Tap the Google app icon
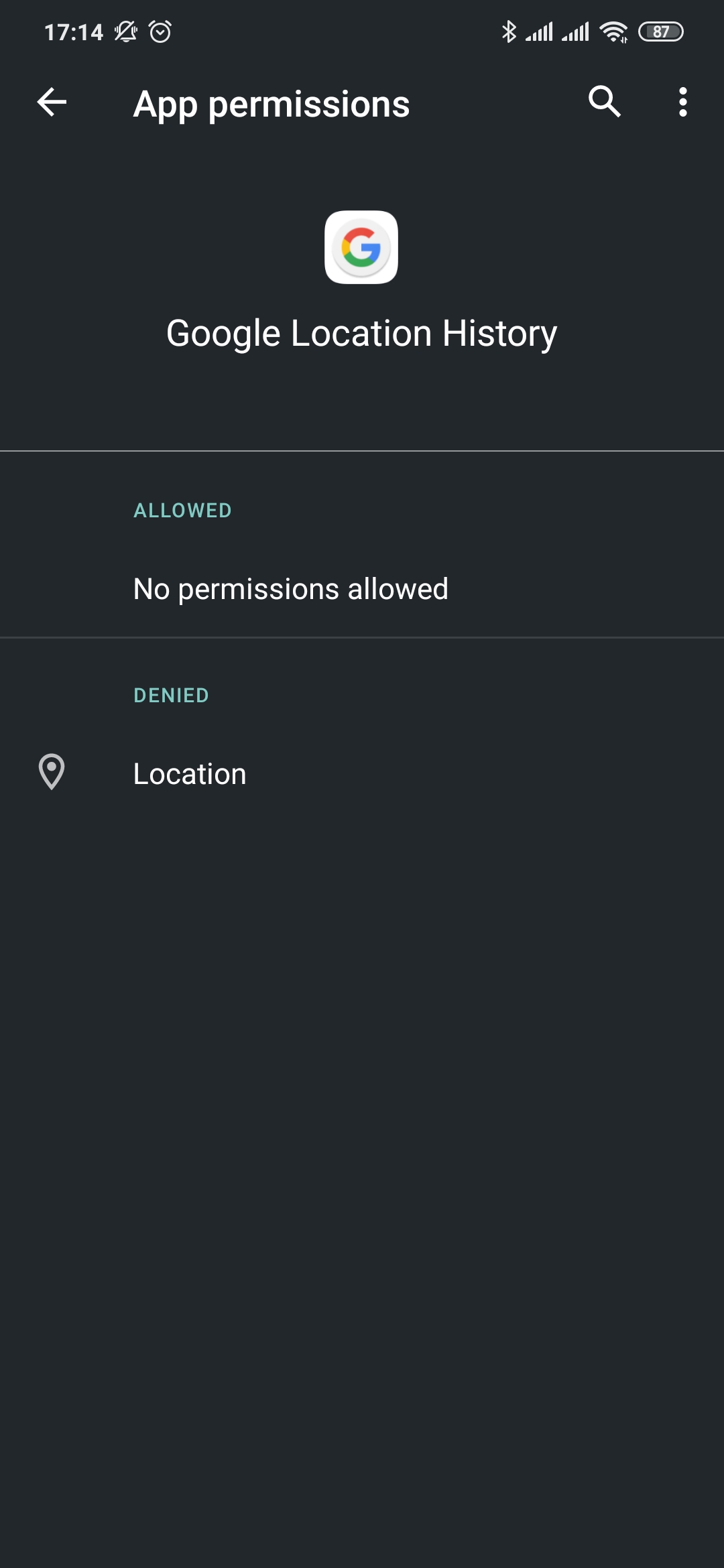This screenshot has width=724, height=1568. [x=361, y=247]
